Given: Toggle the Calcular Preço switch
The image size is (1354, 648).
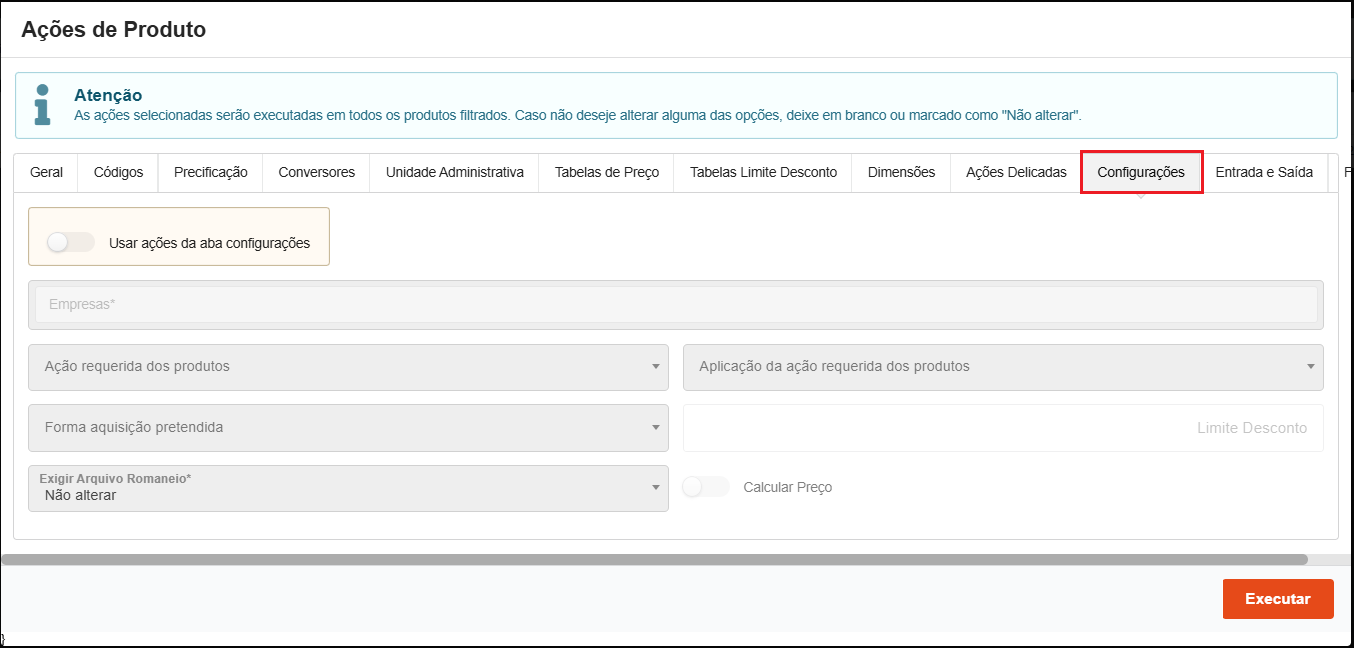Looking at the screenshot, I should 705,487.
